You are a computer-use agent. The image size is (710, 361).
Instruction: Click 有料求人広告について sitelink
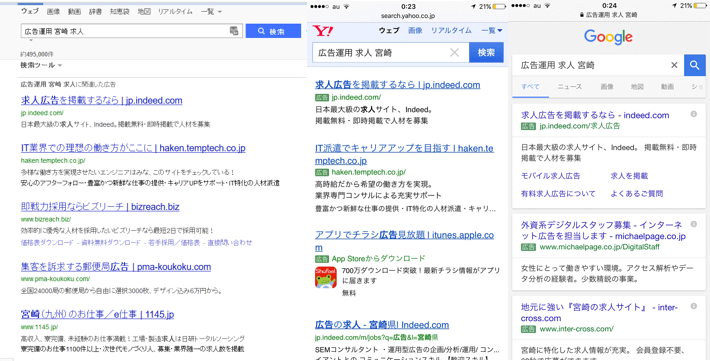tap(558, 193)
